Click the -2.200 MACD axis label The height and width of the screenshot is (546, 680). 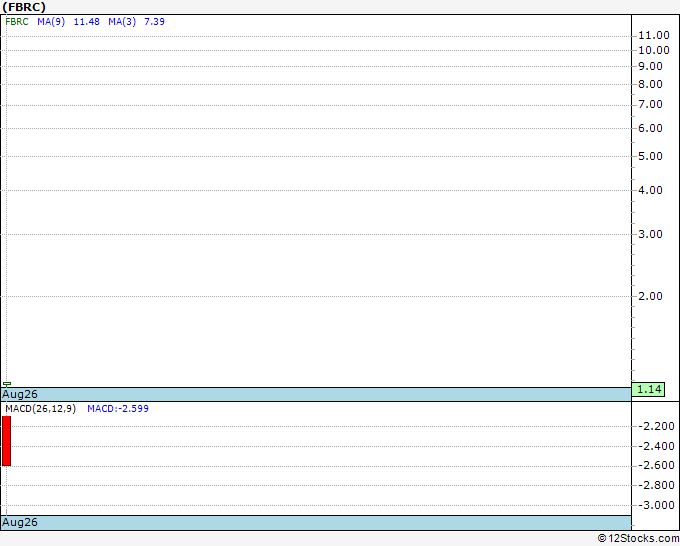tap(657, 426)
